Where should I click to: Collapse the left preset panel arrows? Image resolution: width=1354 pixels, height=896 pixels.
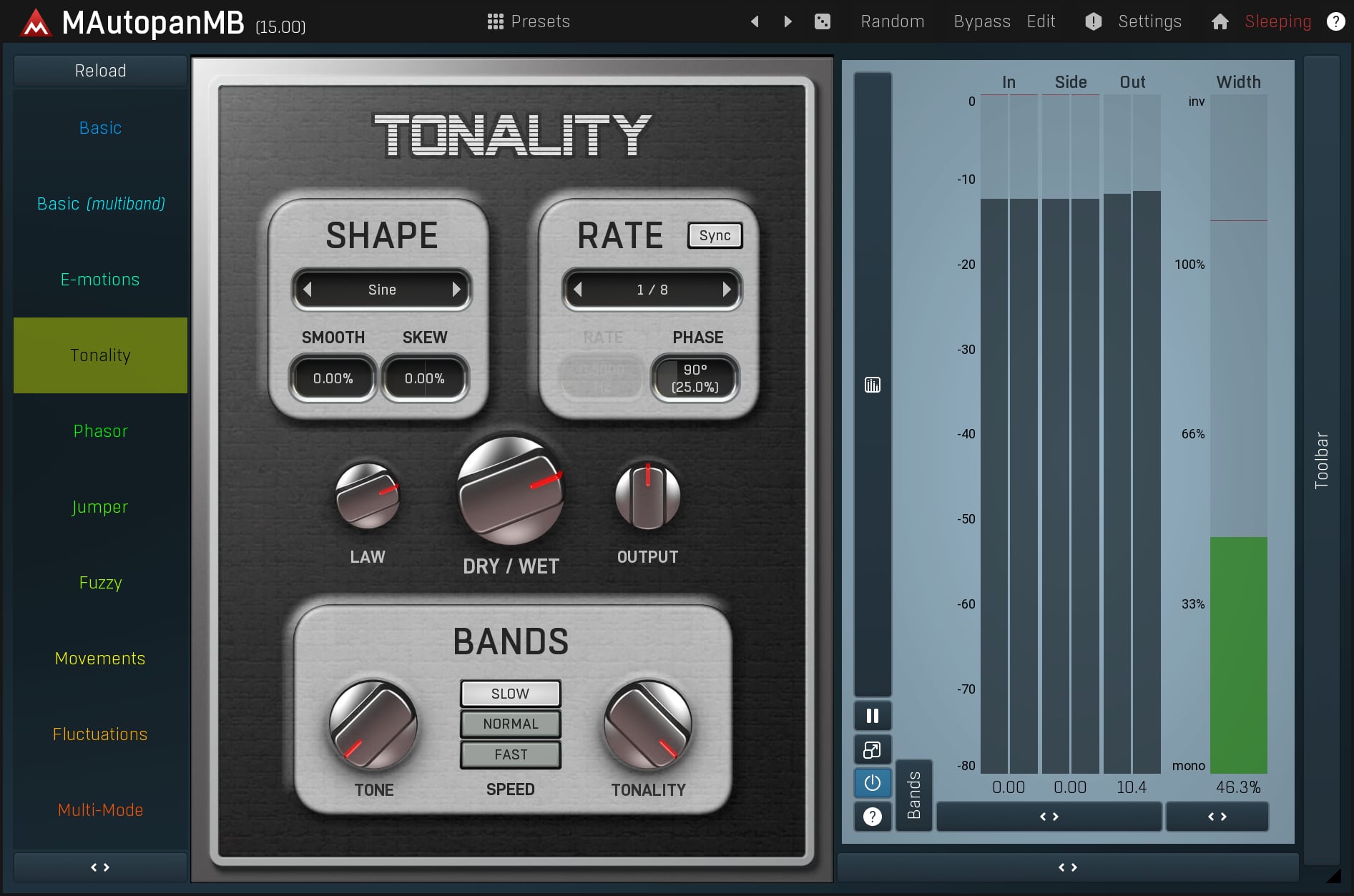100,867
